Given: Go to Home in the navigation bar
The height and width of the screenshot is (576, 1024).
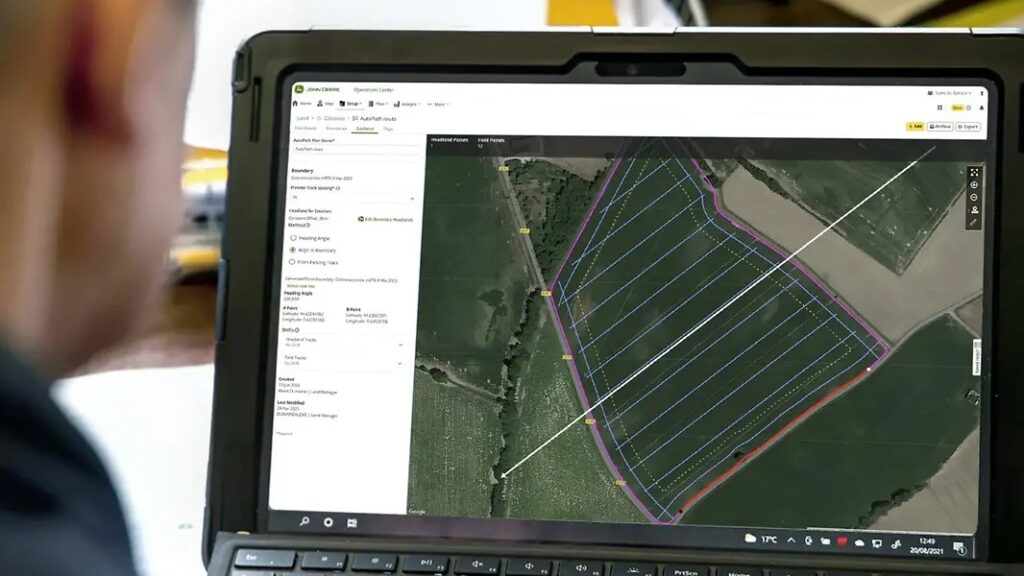Looking at the screenshot, I should (302, 103).
